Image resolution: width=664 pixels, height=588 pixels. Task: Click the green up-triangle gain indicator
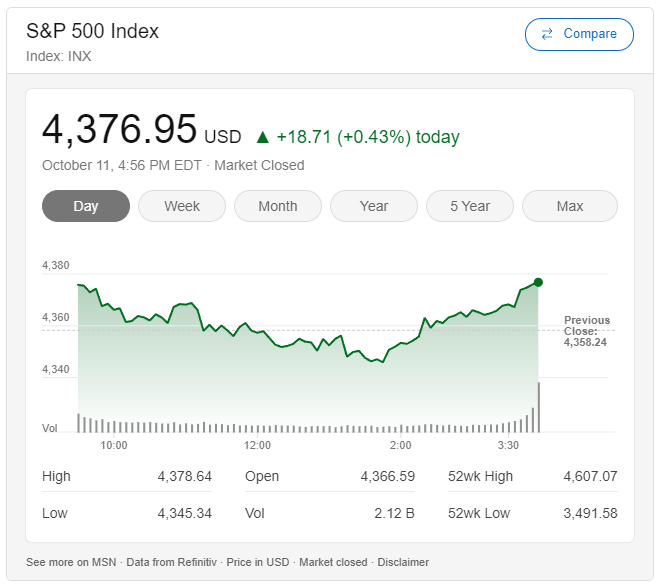(x=262, y=137)
